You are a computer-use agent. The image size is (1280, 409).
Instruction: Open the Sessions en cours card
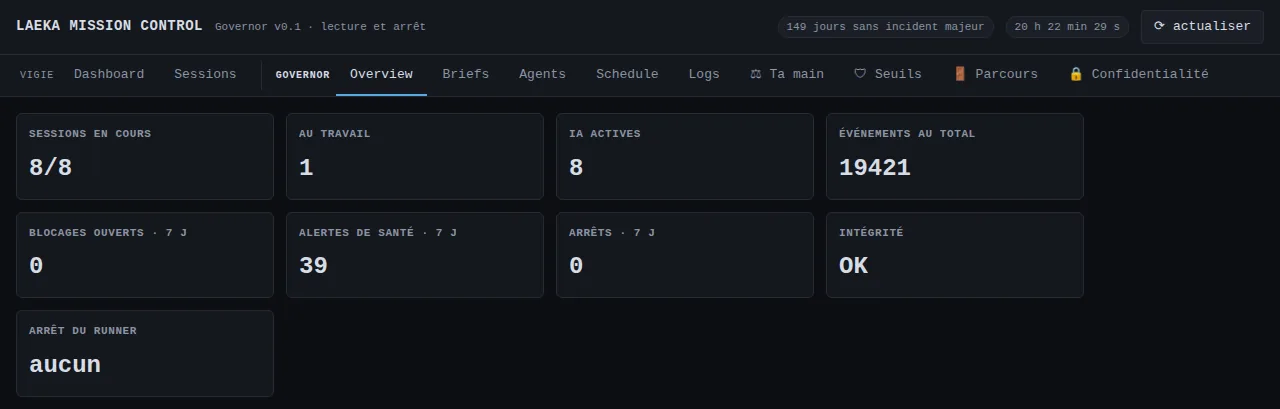145,156
